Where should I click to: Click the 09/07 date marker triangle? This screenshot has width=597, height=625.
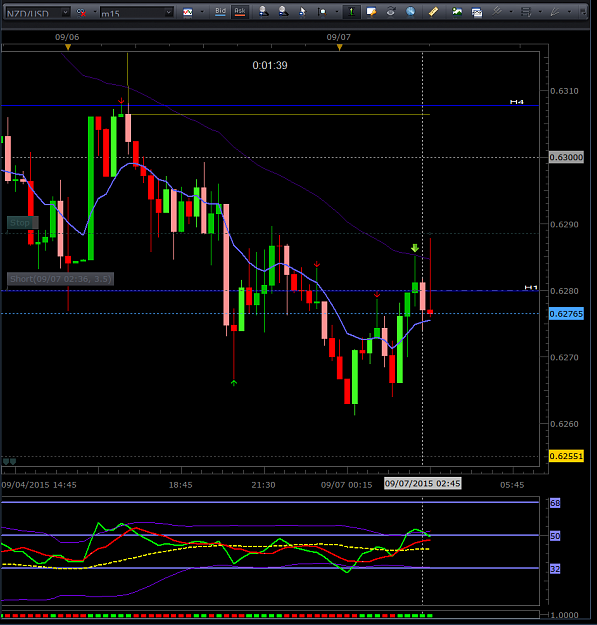340,47
